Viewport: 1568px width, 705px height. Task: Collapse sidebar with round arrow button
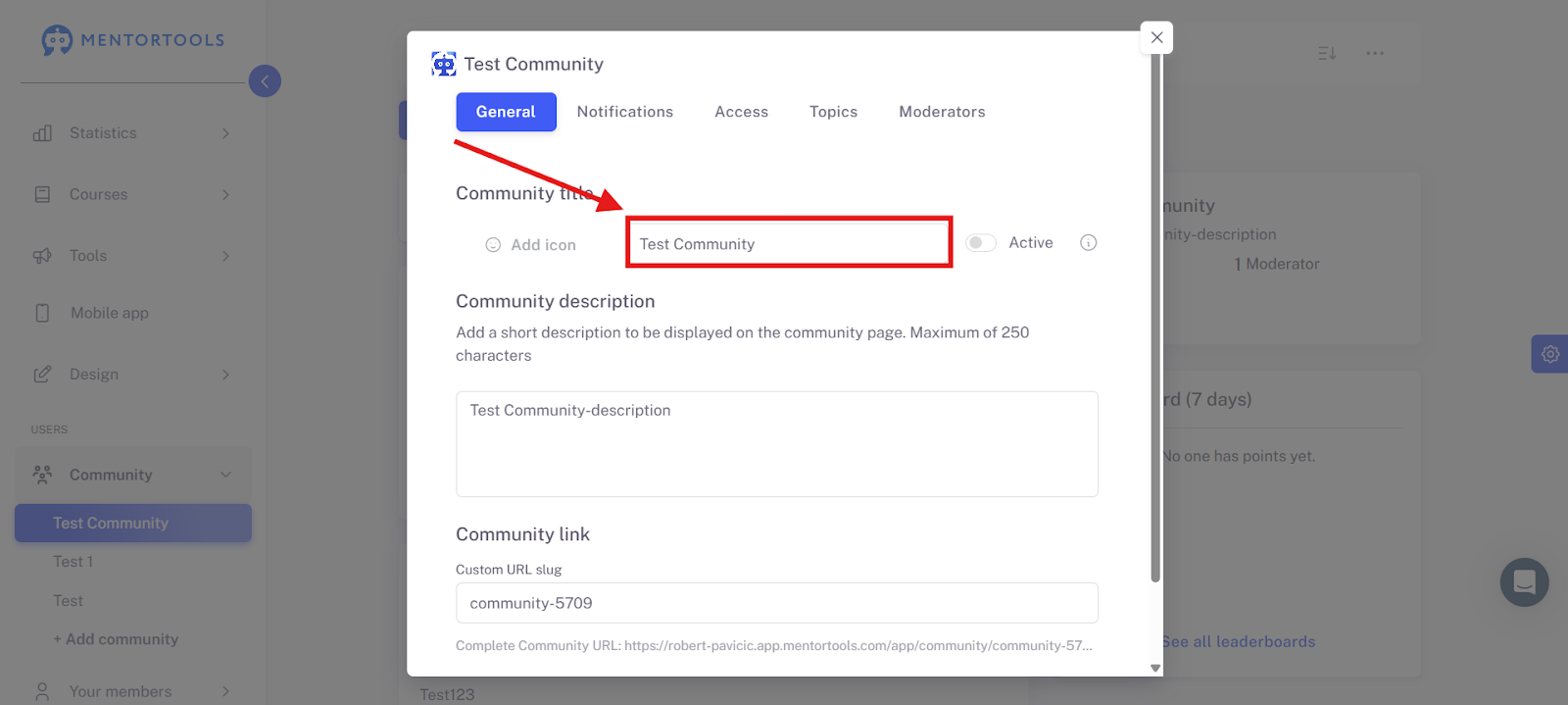pyautogui.click(x=265, y=81)
